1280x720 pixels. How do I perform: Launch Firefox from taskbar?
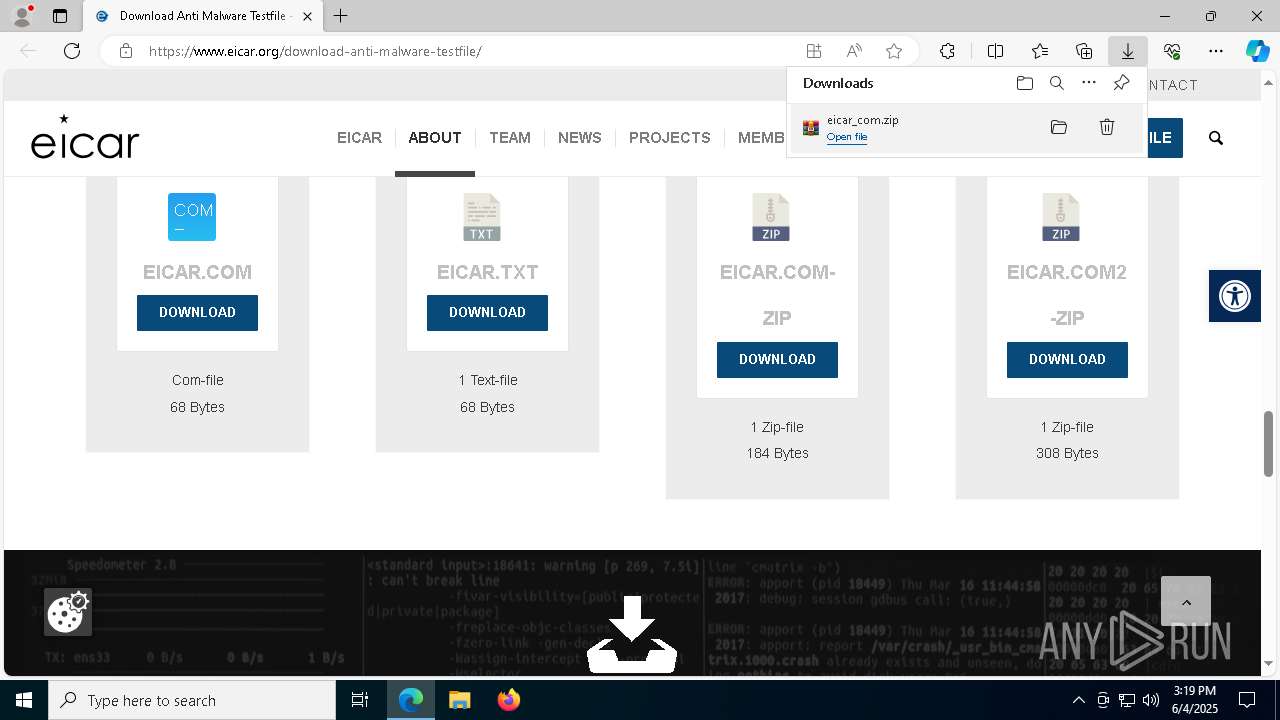(509, 700)
